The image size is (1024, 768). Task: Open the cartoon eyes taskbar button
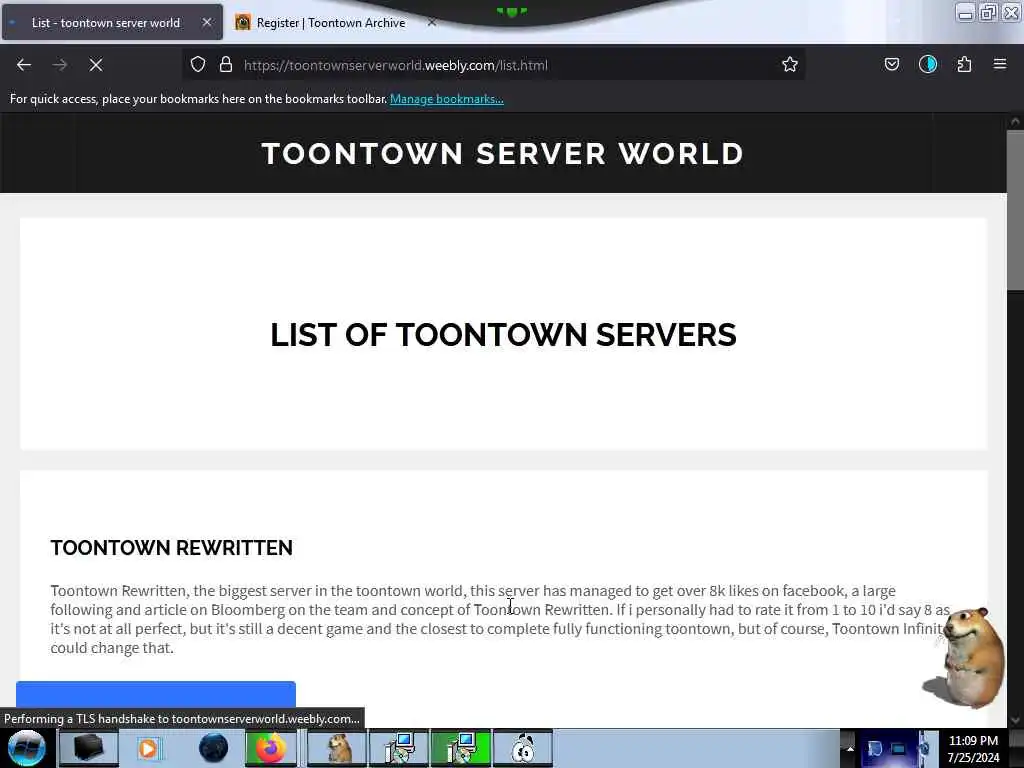pyautogui.click(x=523, y=748)
